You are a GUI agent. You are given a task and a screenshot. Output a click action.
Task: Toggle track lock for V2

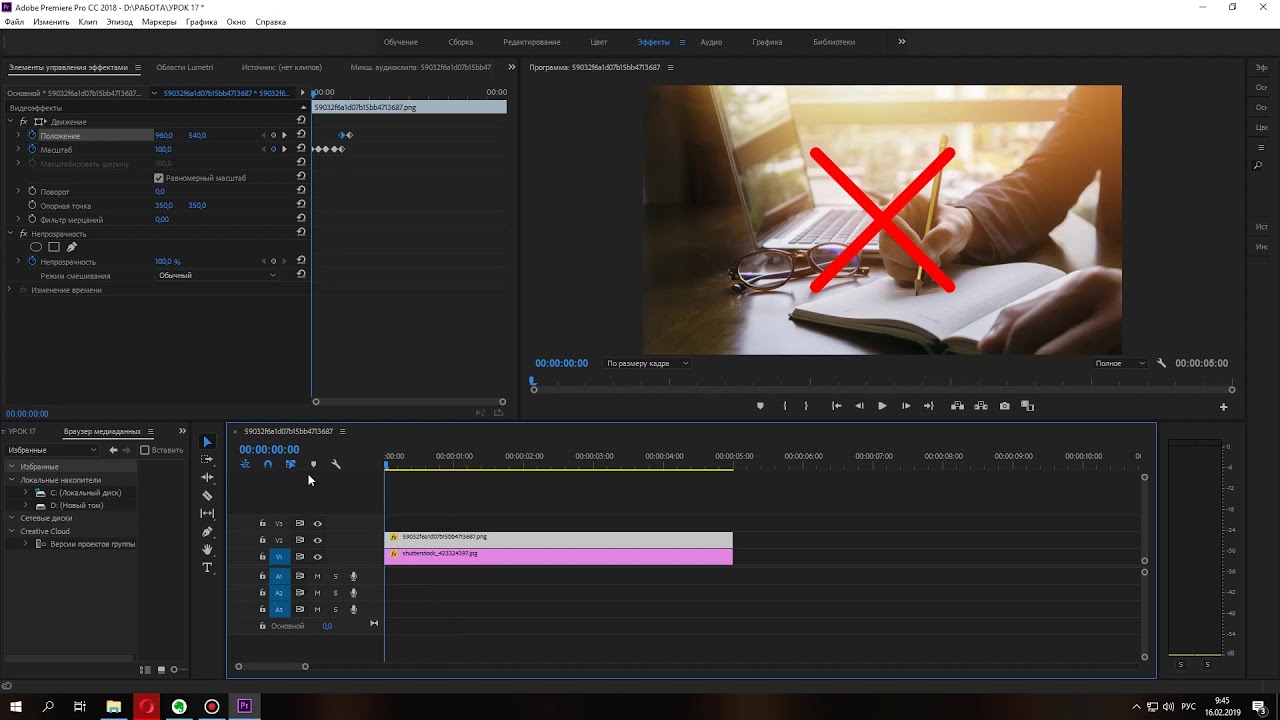click(x=263, y=540)
